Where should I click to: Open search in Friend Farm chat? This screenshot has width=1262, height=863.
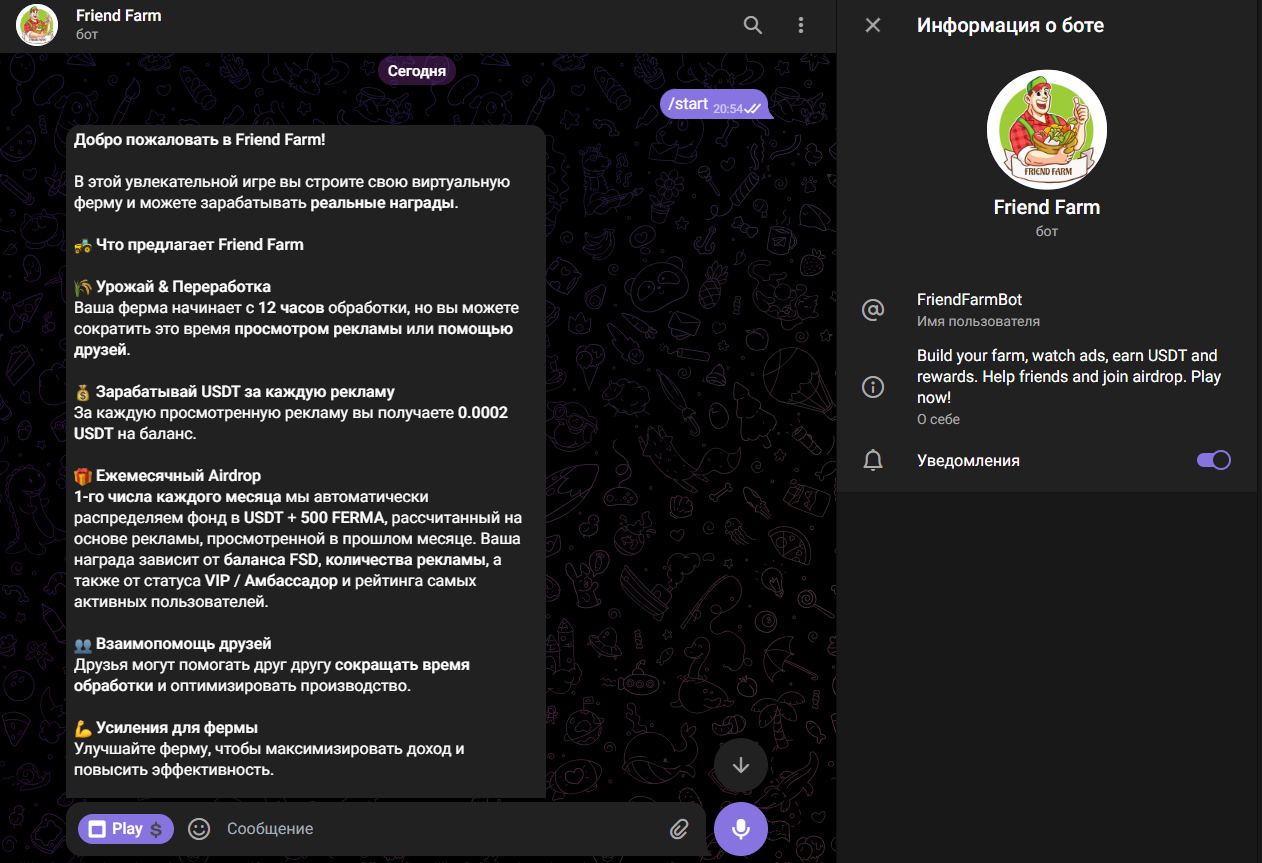753,25
